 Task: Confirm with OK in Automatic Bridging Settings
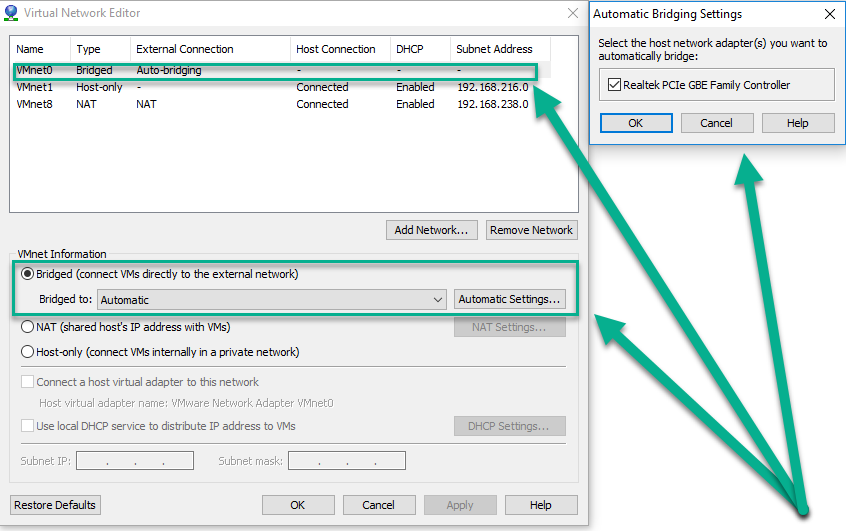coord(635,123)
